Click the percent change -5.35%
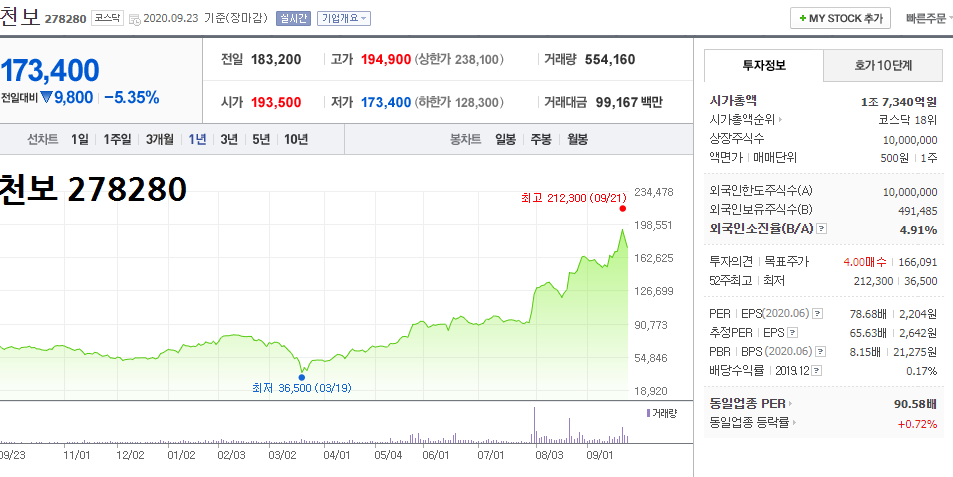953x477 pixels. 131,97
